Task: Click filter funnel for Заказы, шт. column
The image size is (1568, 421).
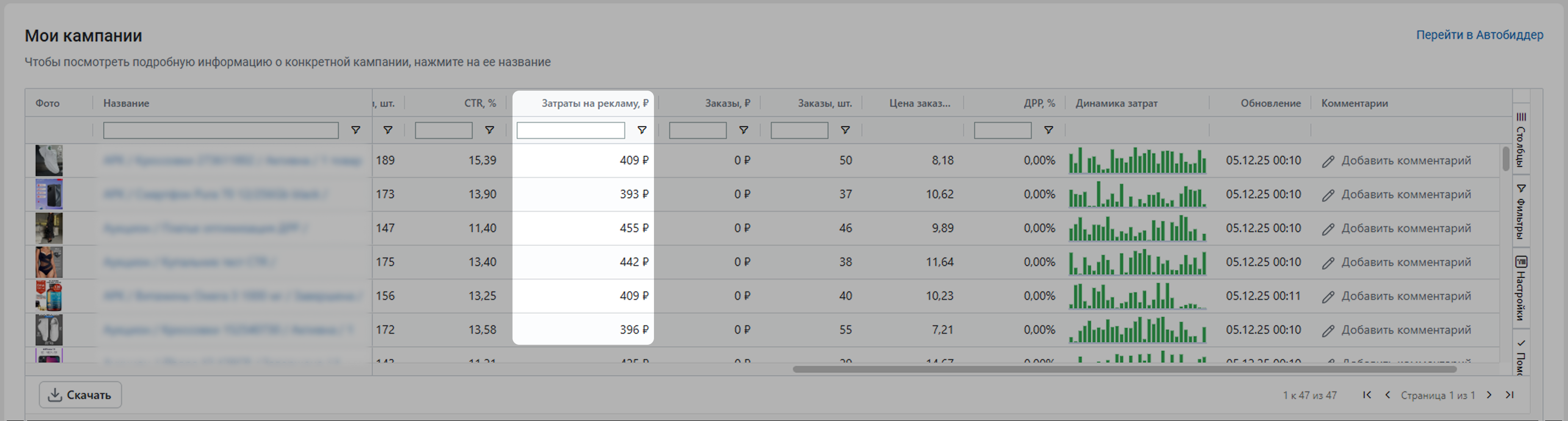Action: pyautogui.click(x=845, y=130)
